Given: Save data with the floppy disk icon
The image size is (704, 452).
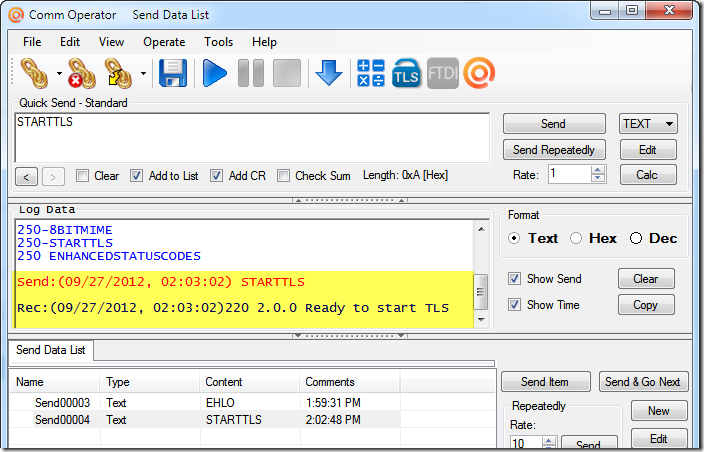Looking at the screenshot, I should coord(173,73).
